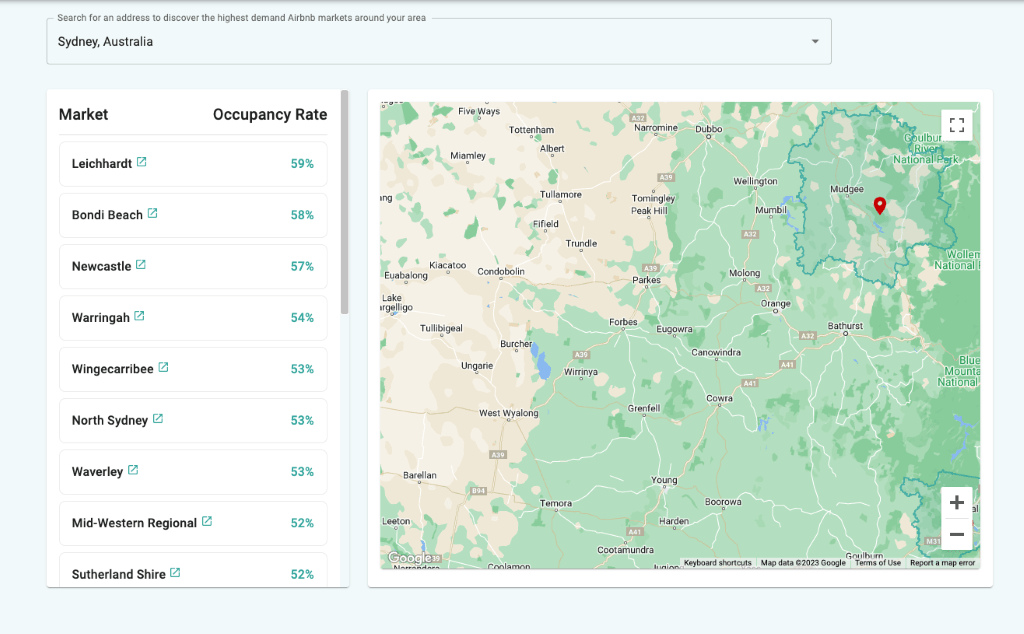Zoom in on the map

click(956, 502)
